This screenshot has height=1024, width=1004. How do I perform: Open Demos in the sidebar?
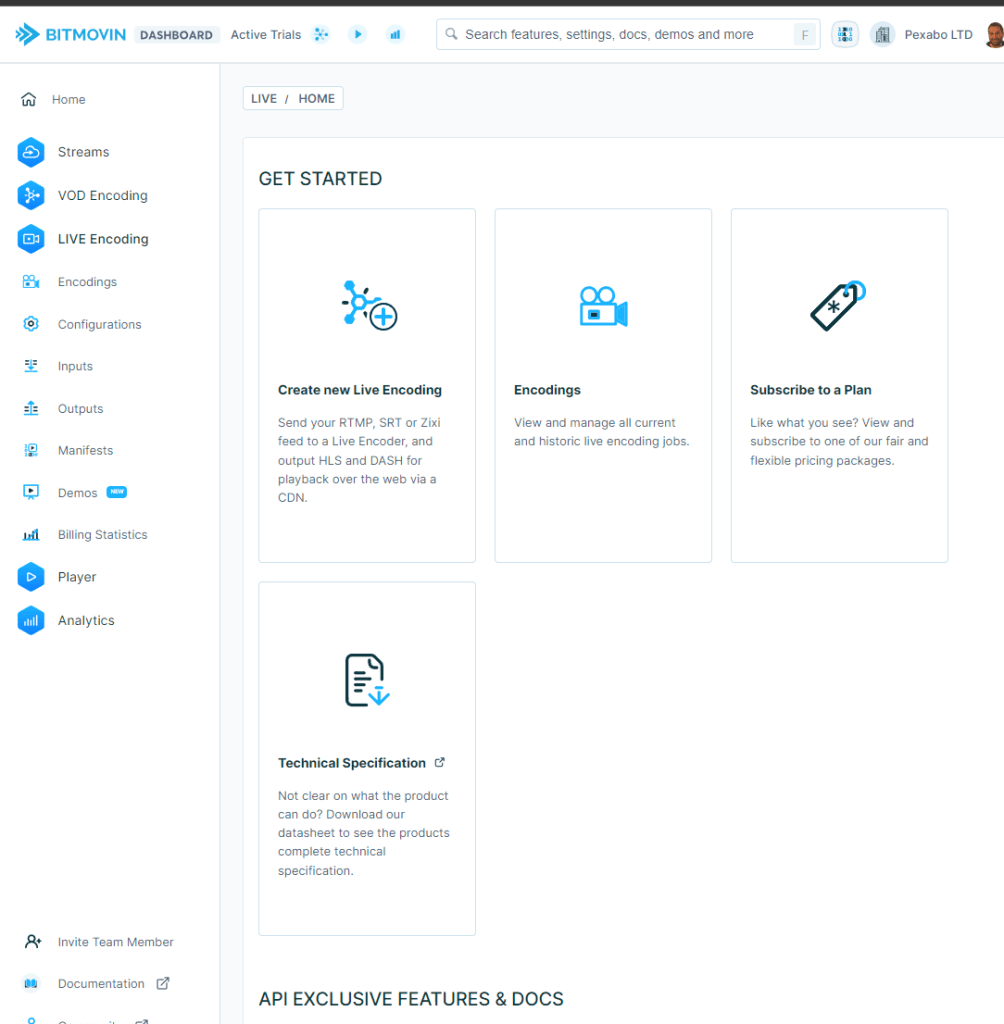(78, 493)
